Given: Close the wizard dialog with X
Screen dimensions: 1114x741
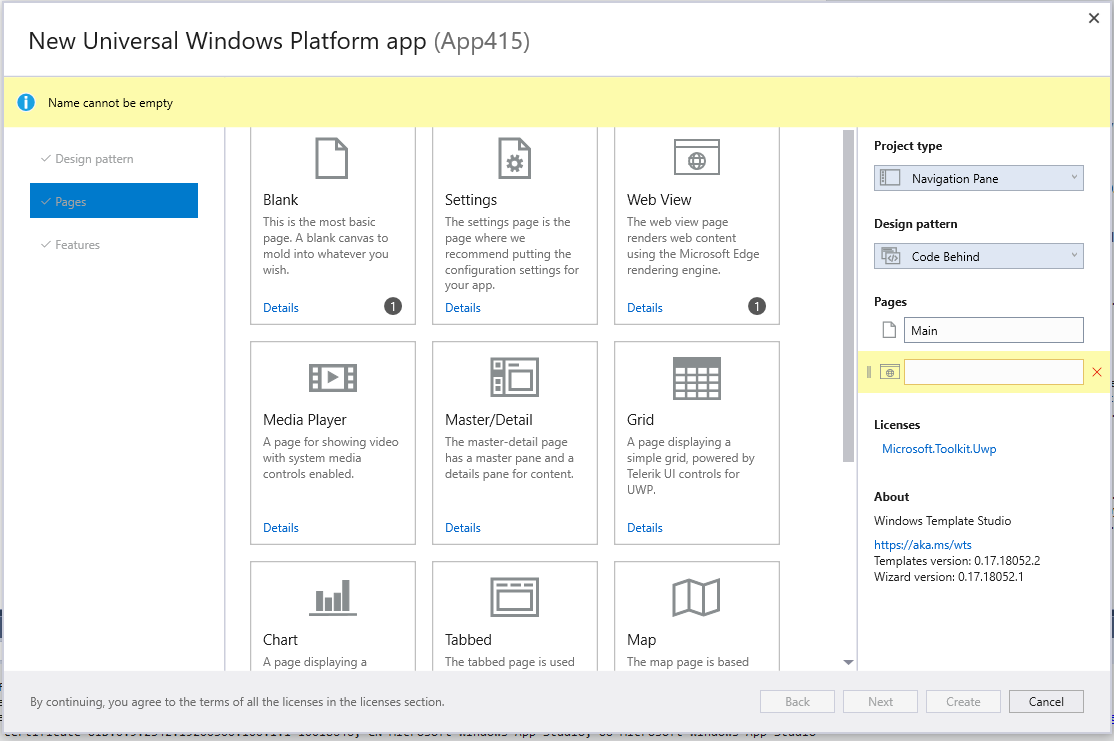Looking at the screenshot, I should [x=1094, y=18].
